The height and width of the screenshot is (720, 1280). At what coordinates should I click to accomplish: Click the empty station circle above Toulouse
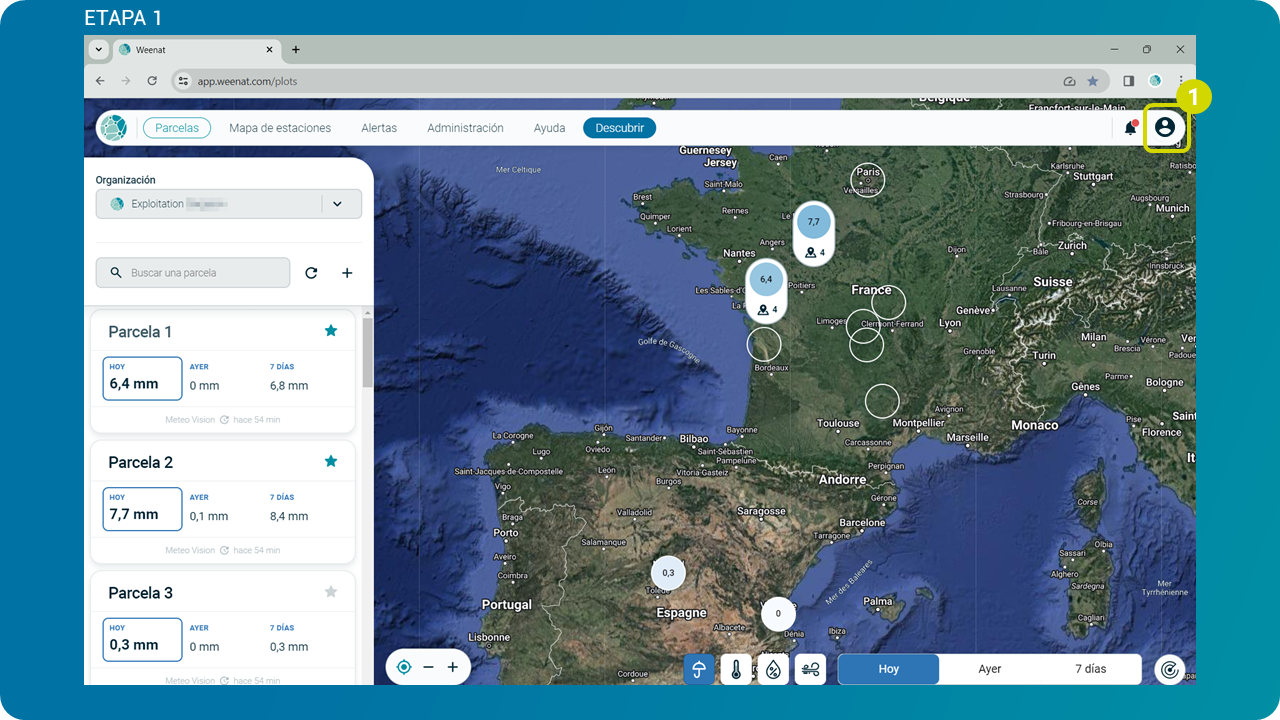pos(882,401)
